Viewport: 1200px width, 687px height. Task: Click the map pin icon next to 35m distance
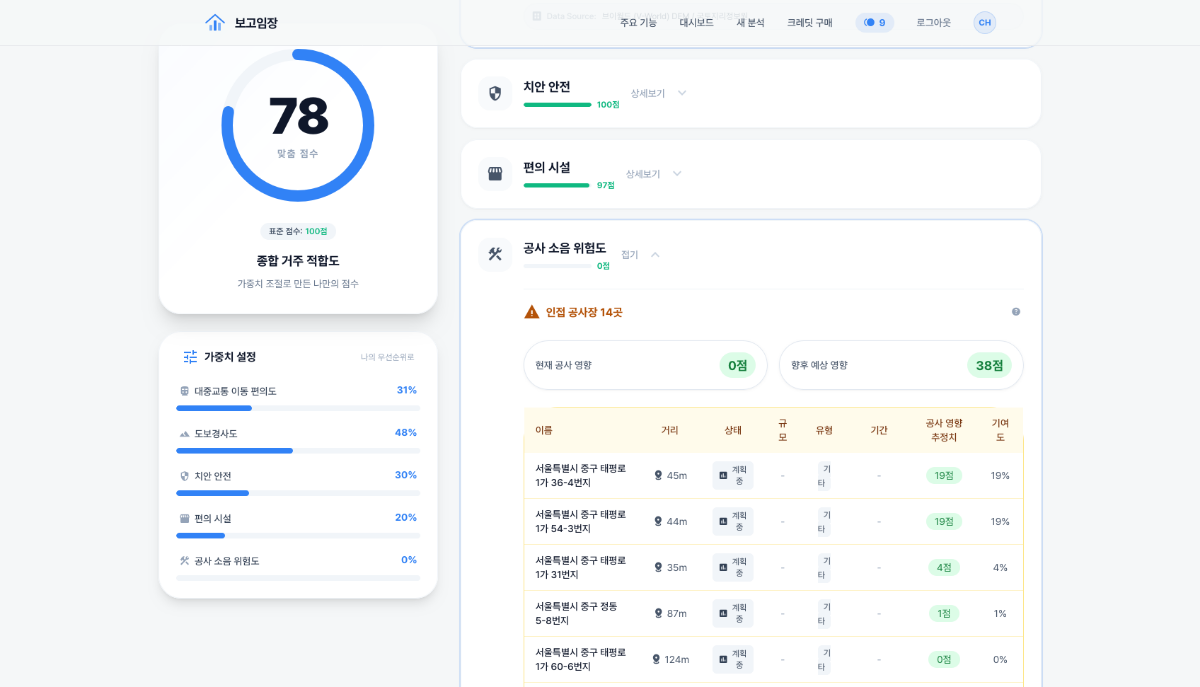pyautogui.click(x=658, y=567)
